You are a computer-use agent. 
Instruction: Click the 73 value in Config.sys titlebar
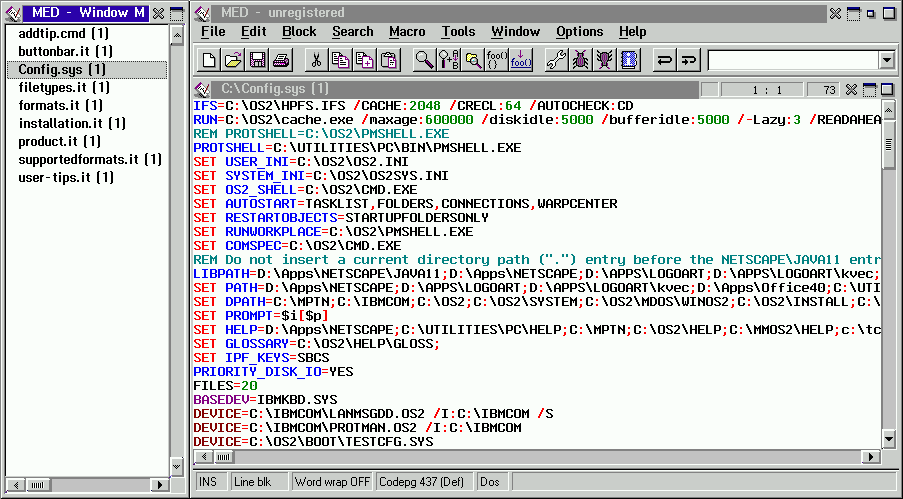click(x=823, y=90)
